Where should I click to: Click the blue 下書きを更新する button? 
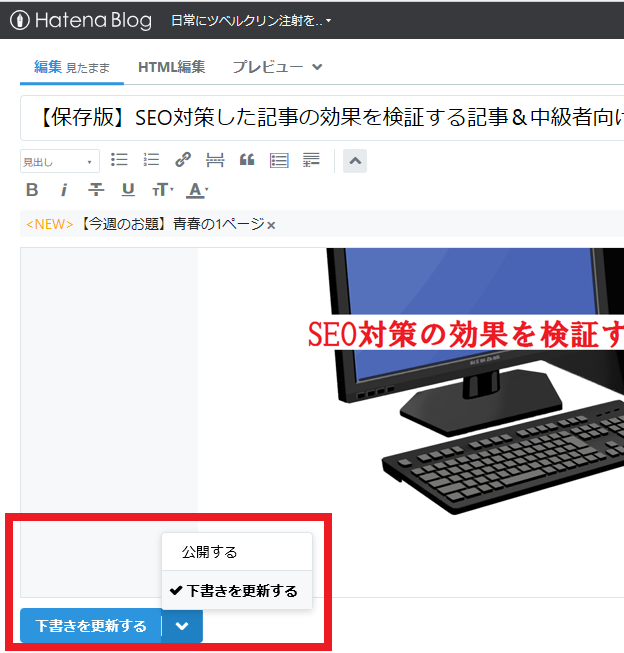(x=91, y=626)
